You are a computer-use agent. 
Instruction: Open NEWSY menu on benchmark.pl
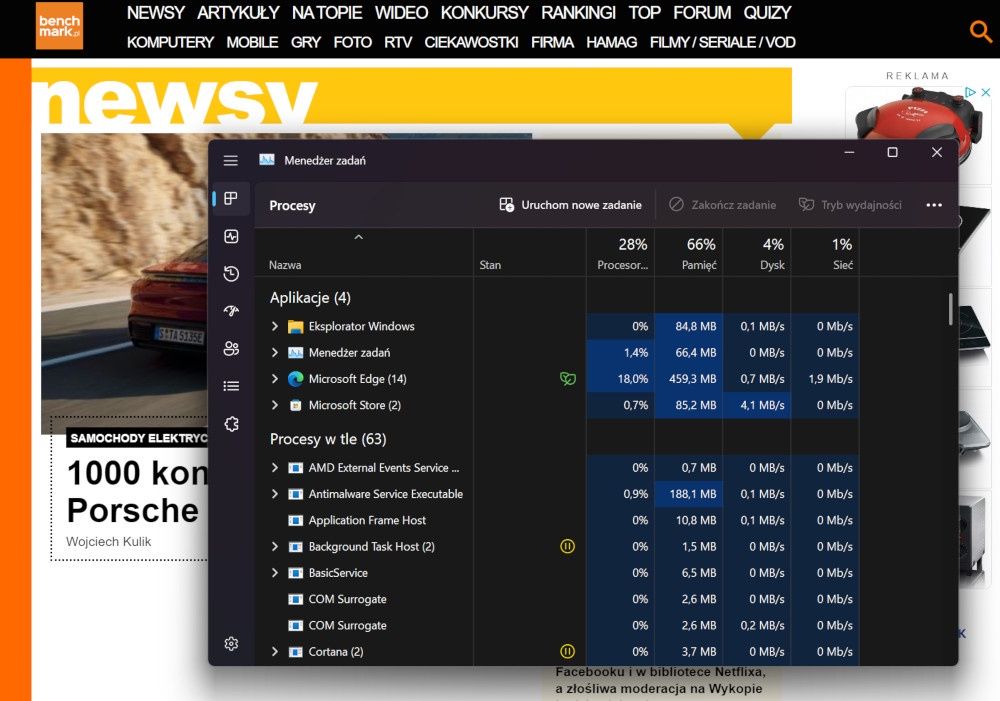pyautogui.click(x=156, y=13)
